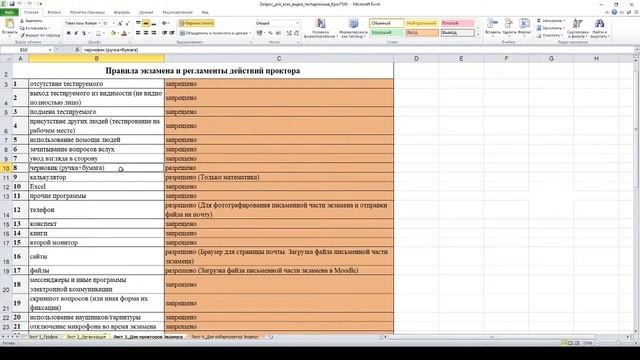Open the font size dropdown
Viewport: 640px width, 360px height.
[x=113, y=23]
